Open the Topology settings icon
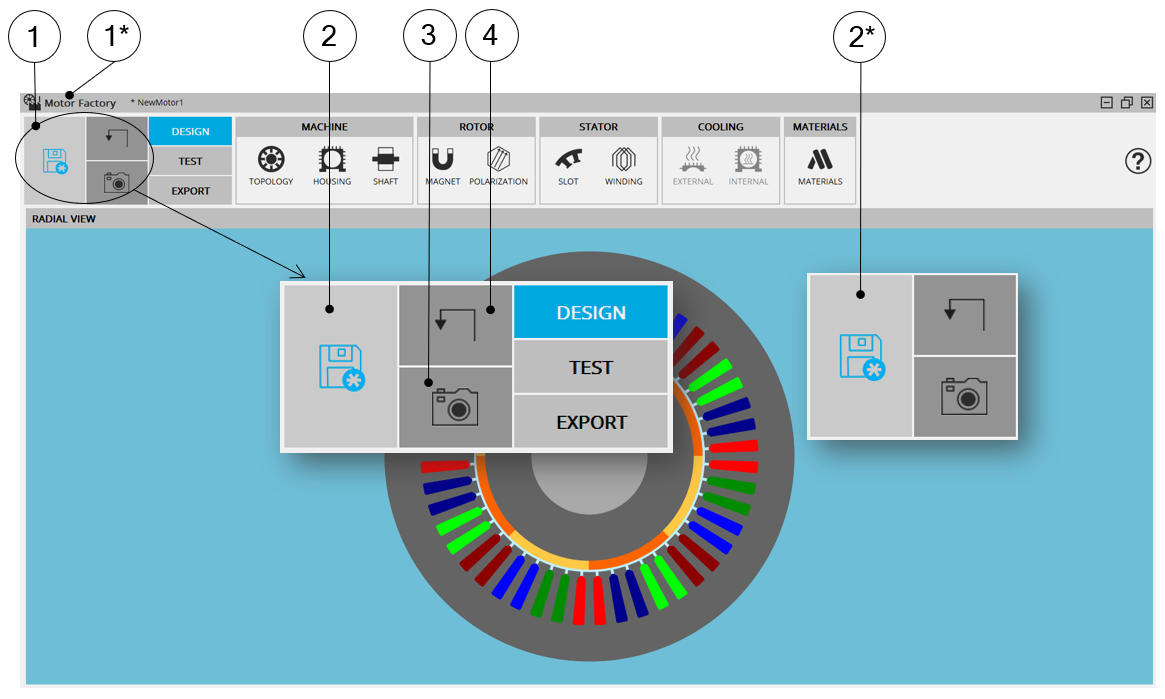The width and height of the screenshot is (1165, 699). pyautogui.click(x=271, y=161)
